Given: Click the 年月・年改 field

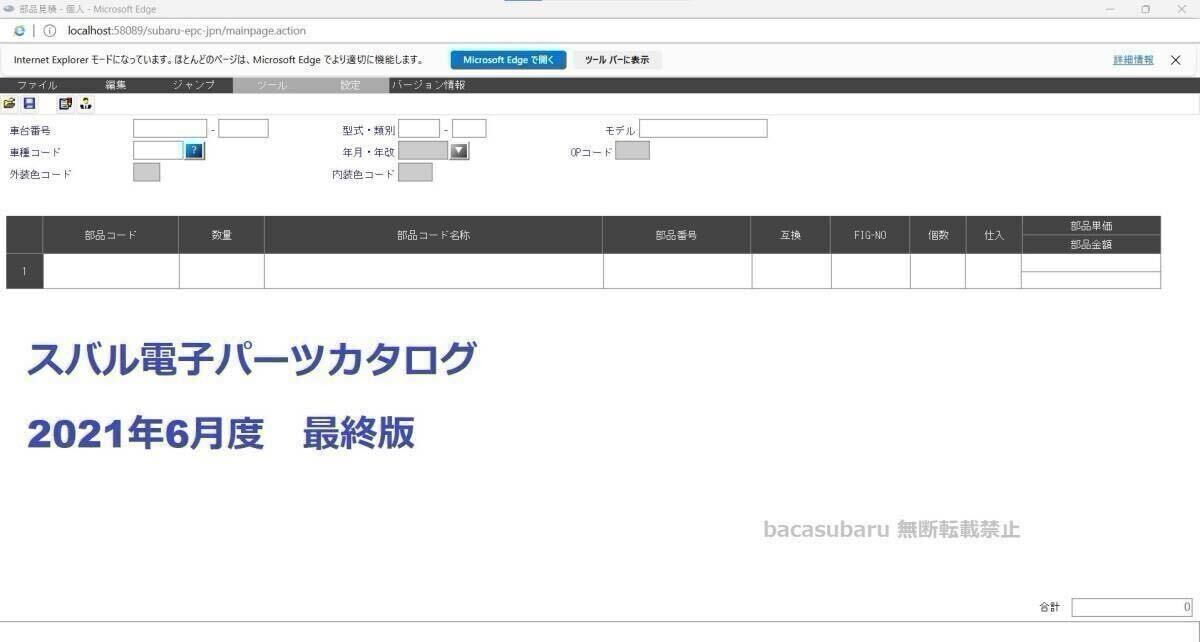Looking at the screenshot, I should [424, 151].
